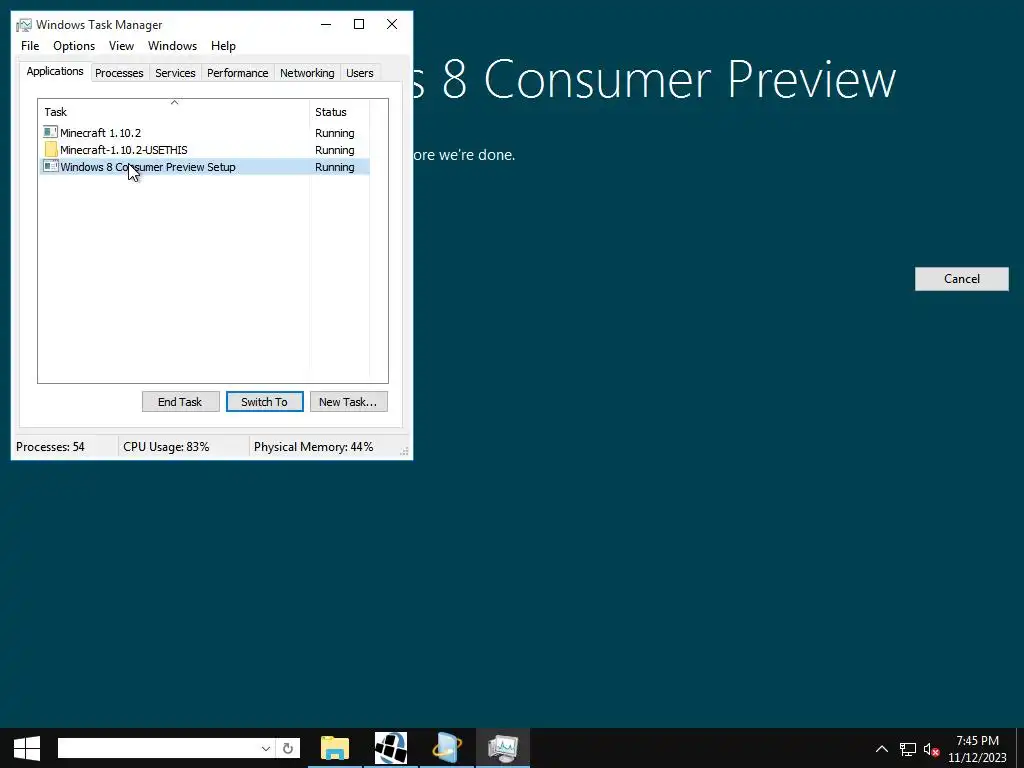Image resolution: width=1024 pixels, height=768 pixels.
Task: Click the Physical Memory: 44% status entry
Action: [x=313, y=447]
